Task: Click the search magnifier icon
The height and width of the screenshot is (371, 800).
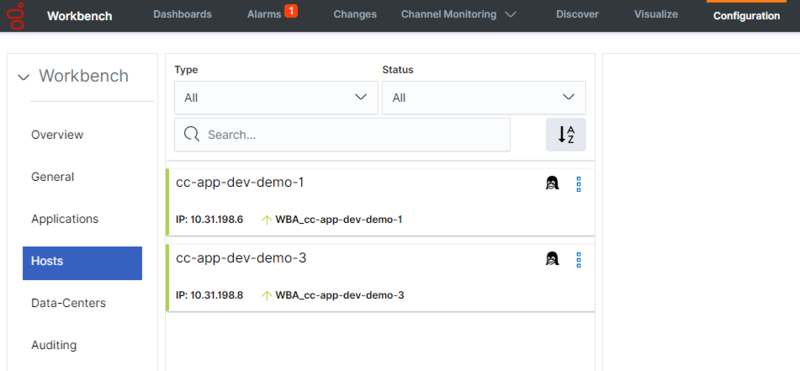Action: (x=191, y=134)
